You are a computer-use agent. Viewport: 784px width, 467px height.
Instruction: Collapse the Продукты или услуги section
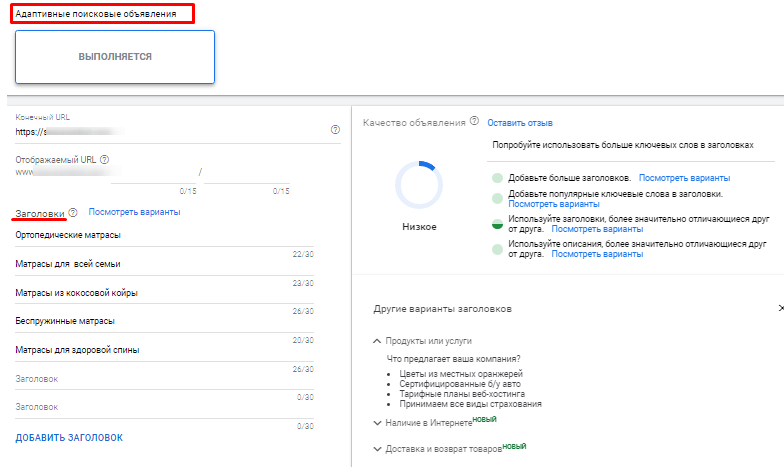click(x=377, y=341)
